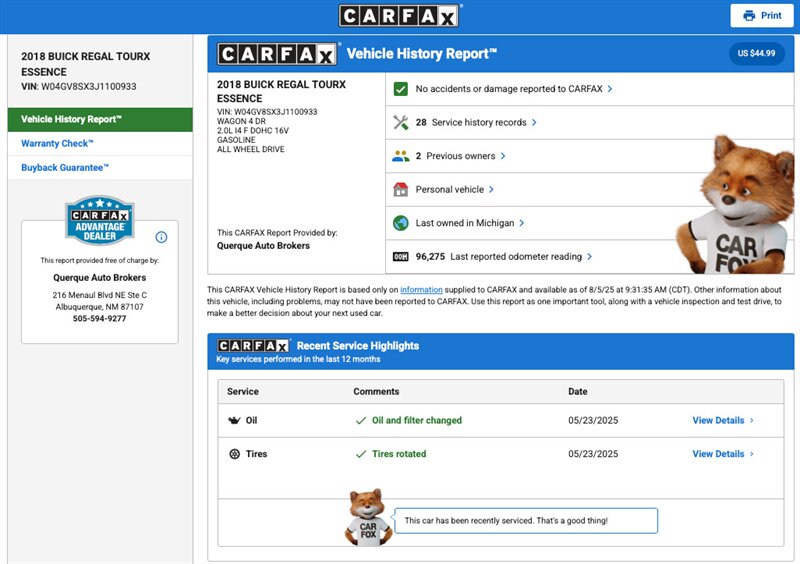Expand the previous owners chevron
This screenshot has height=564, width=800.
click(x=503, y=156)
